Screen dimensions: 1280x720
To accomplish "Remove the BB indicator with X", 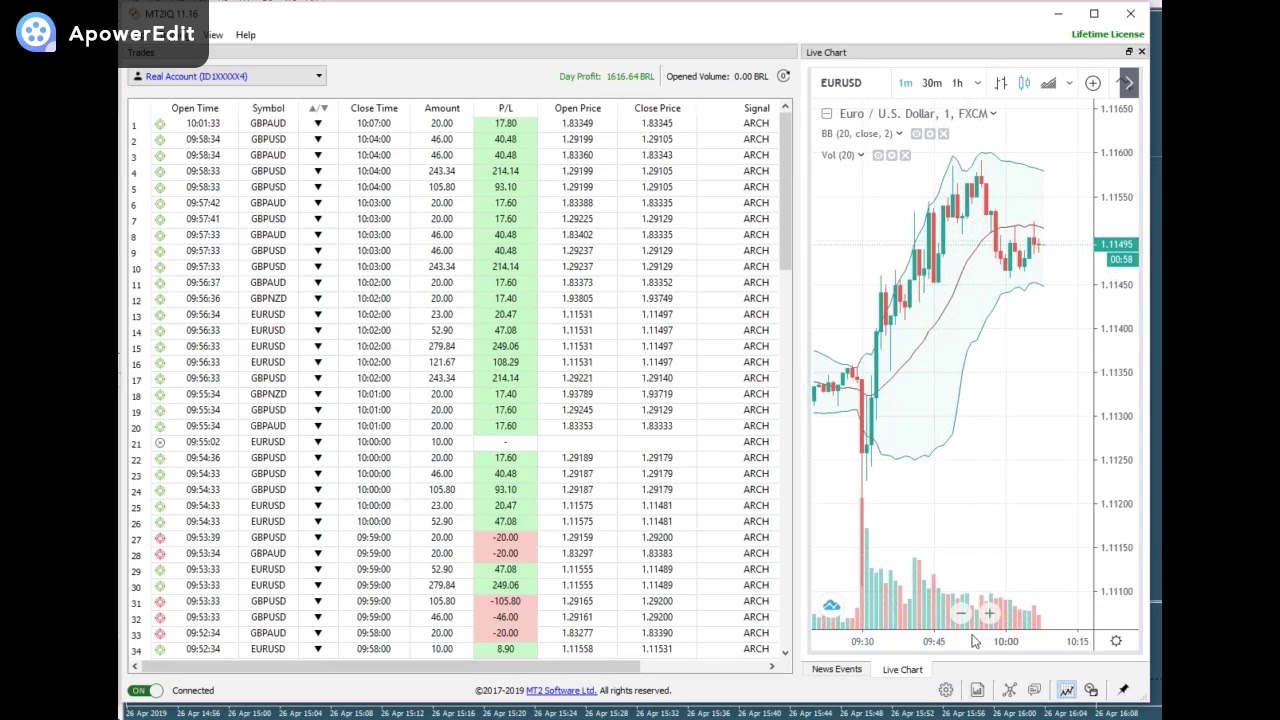I will (x=943, y=134).
